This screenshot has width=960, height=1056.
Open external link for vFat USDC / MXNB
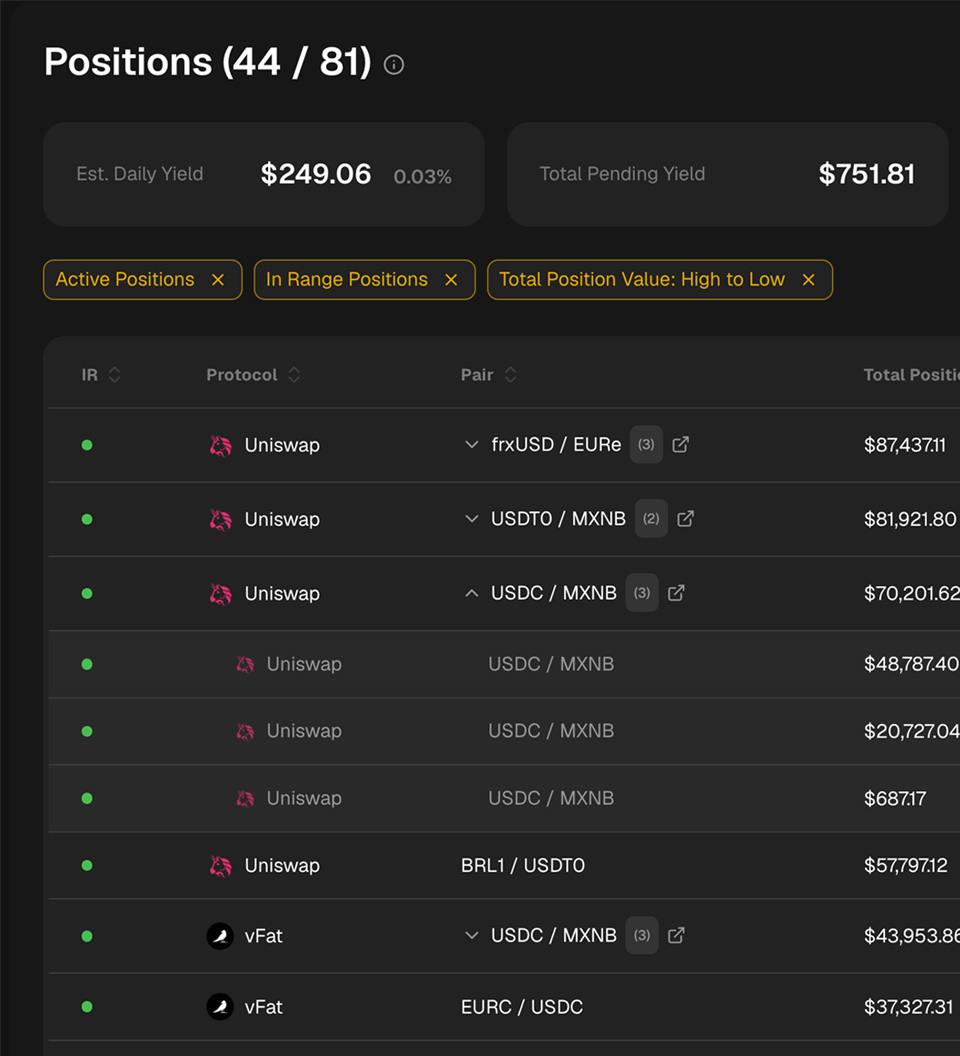point(676,935)
